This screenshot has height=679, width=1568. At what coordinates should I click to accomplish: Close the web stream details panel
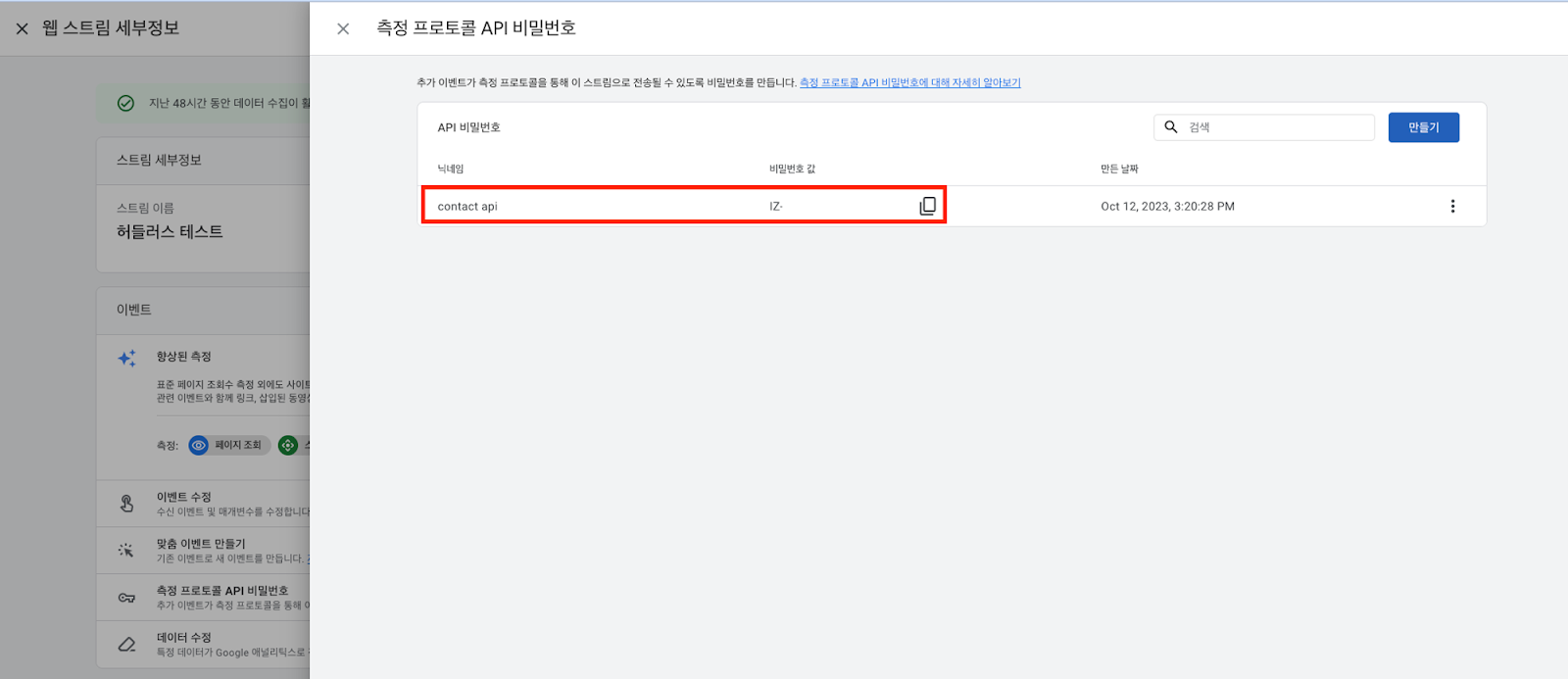23,28
